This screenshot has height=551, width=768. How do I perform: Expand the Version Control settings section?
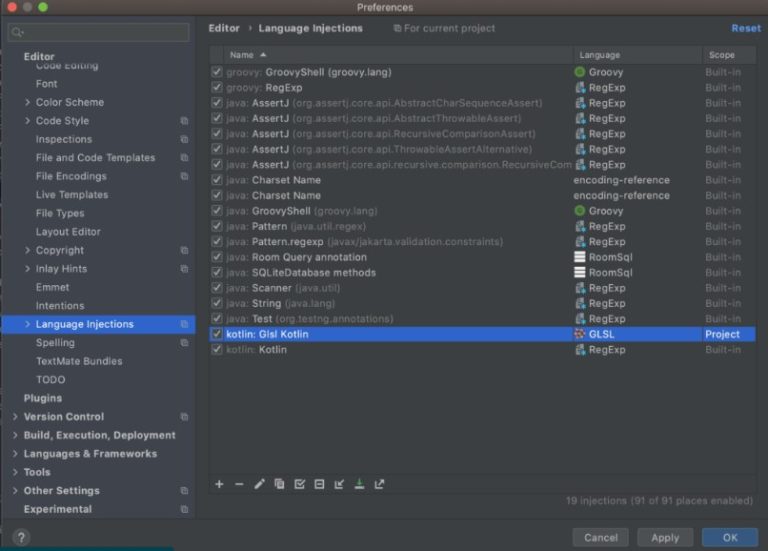pyautogui.click(x=15, y=417)
